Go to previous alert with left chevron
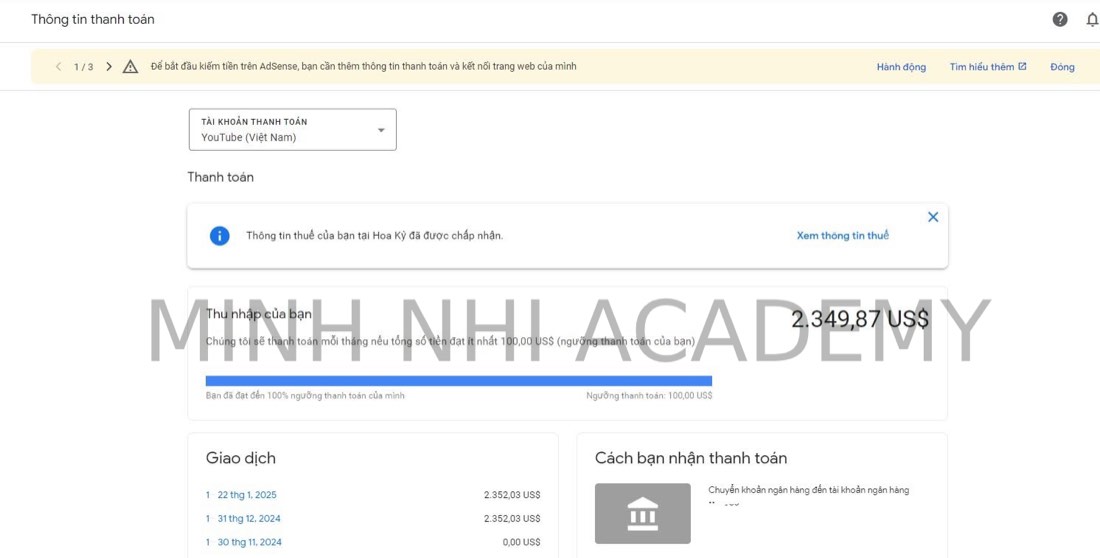This screenshot has width=1100, height=558. click(58, 67)
